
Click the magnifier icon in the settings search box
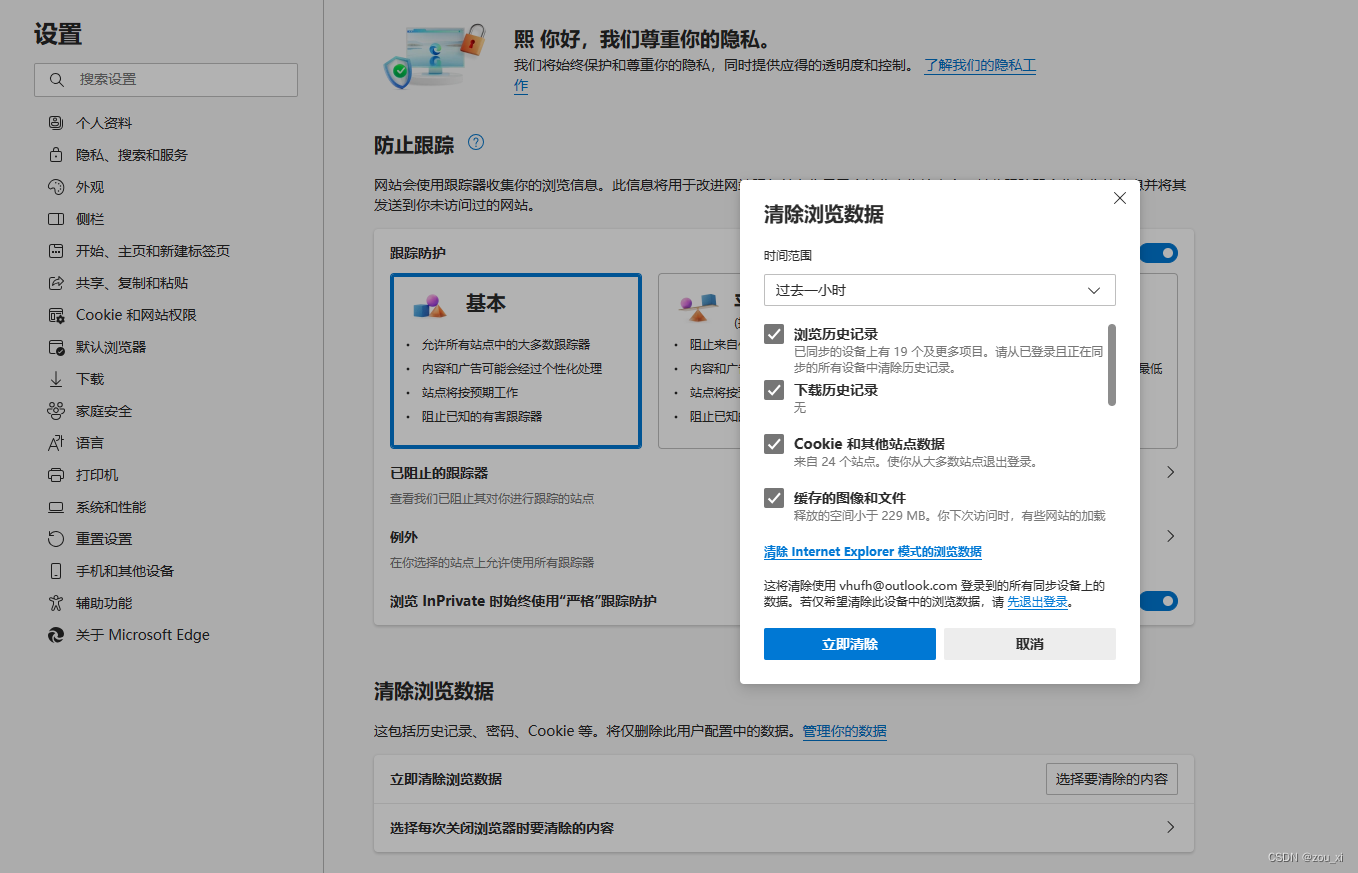[x=58, y=80]
